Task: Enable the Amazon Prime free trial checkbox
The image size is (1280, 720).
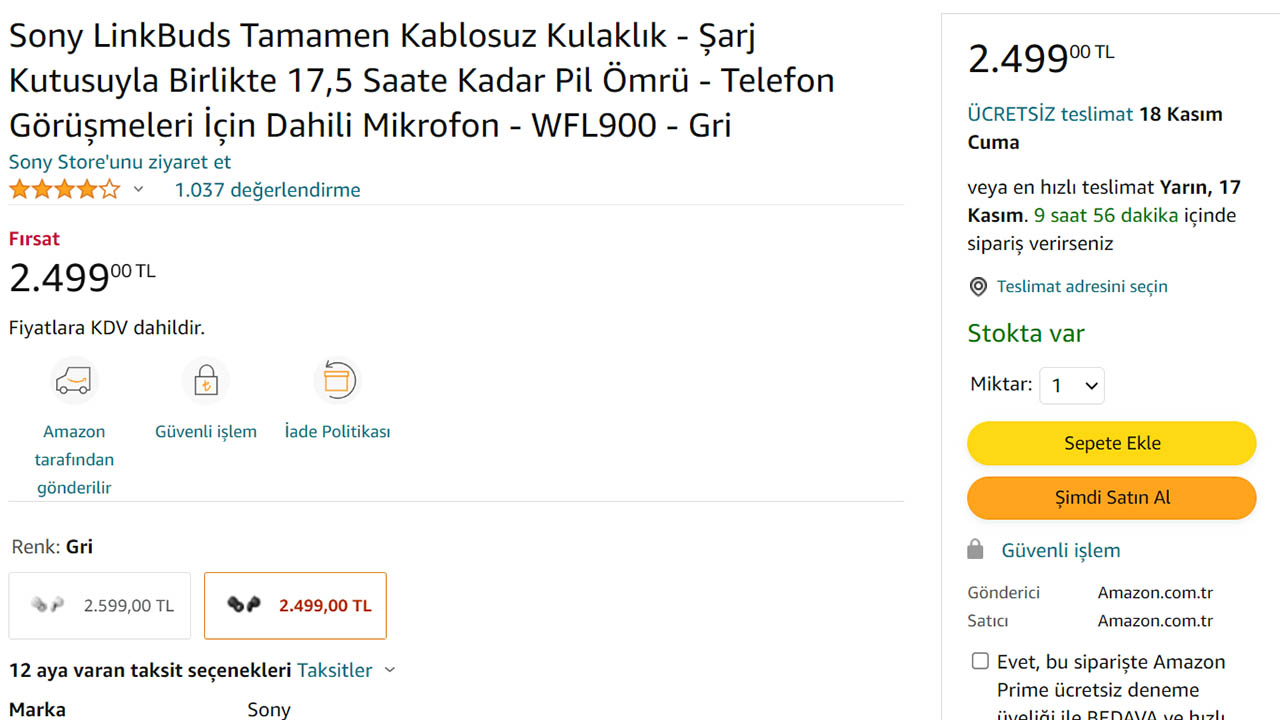Action: [980, 661]
